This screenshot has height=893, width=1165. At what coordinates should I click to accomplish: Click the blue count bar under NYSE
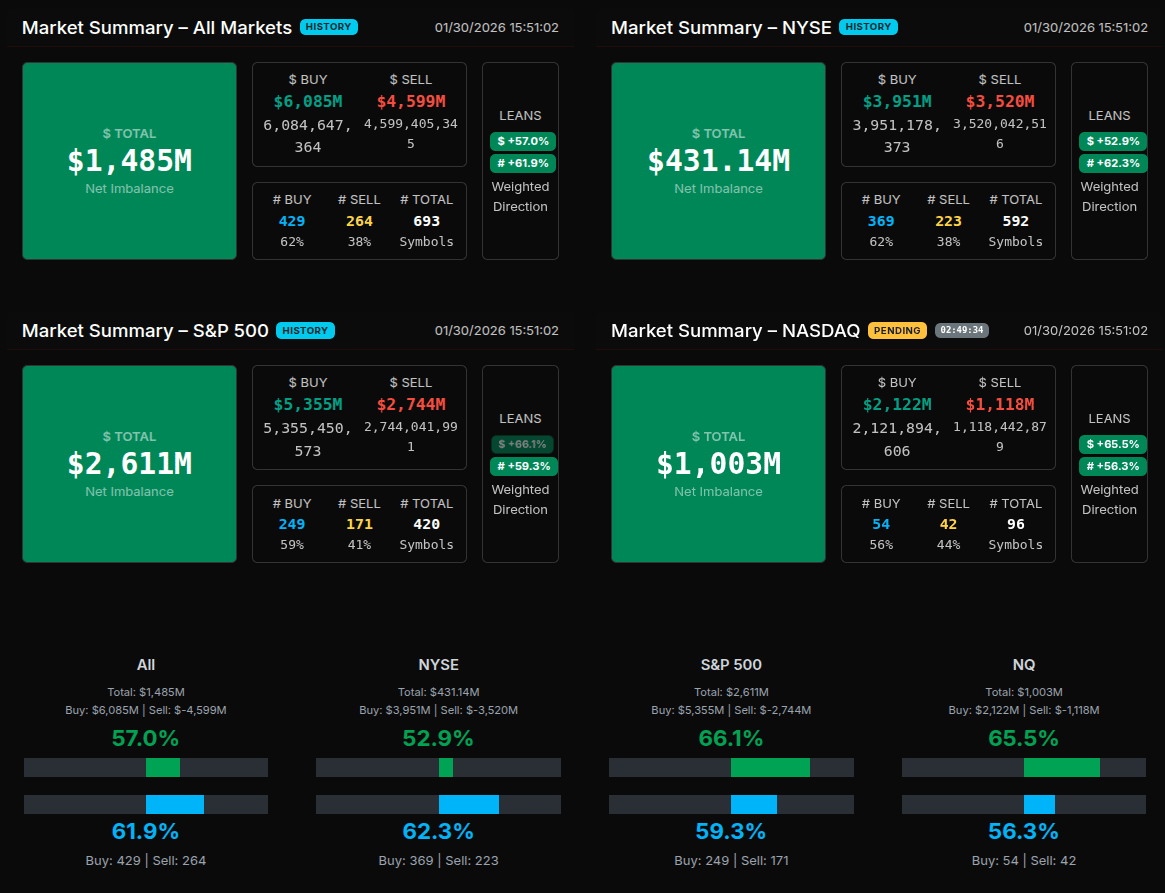[468, 804]
